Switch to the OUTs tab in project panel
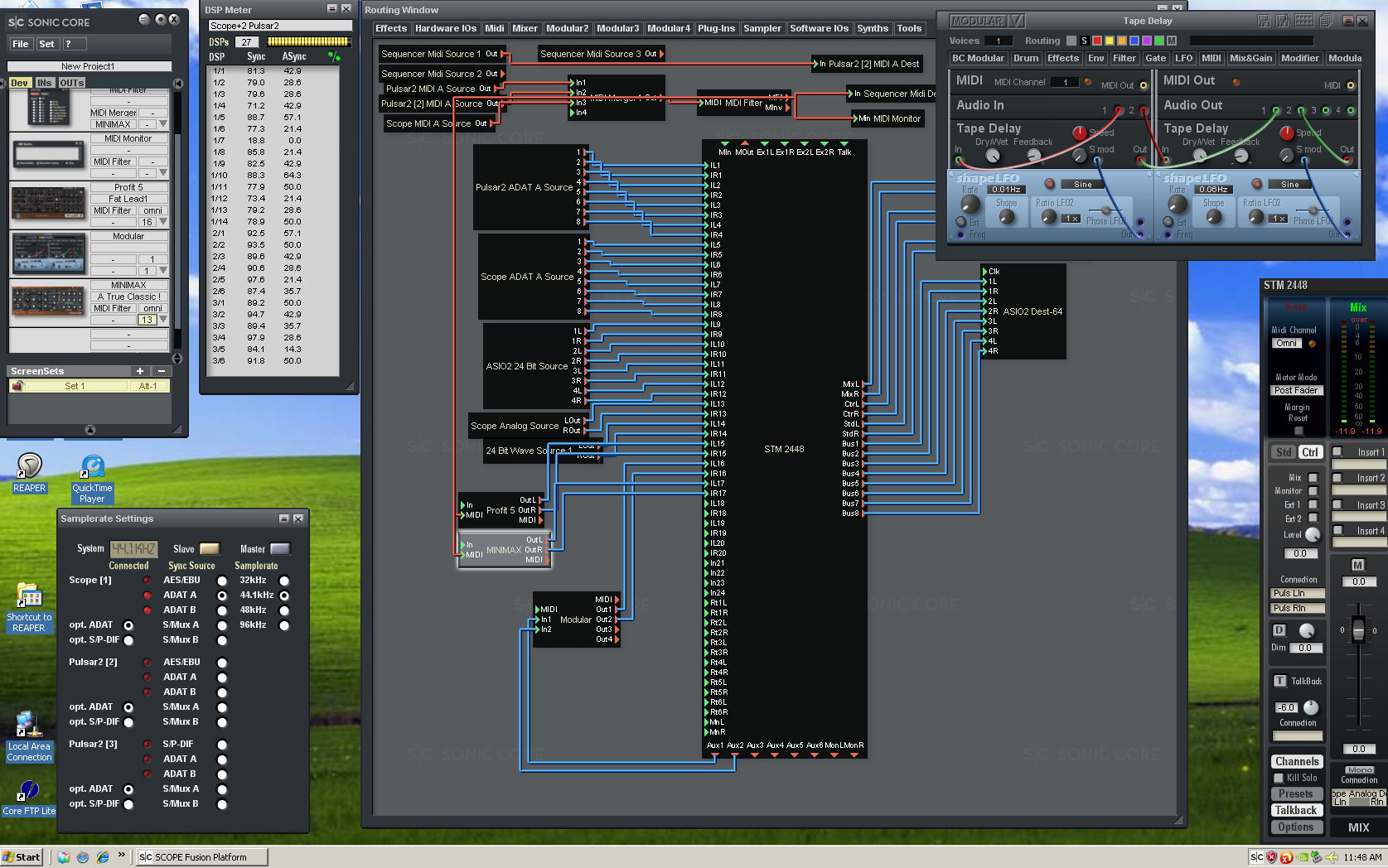The height and width of the screenshot is (868, 1388). click(x=71, y=83)
